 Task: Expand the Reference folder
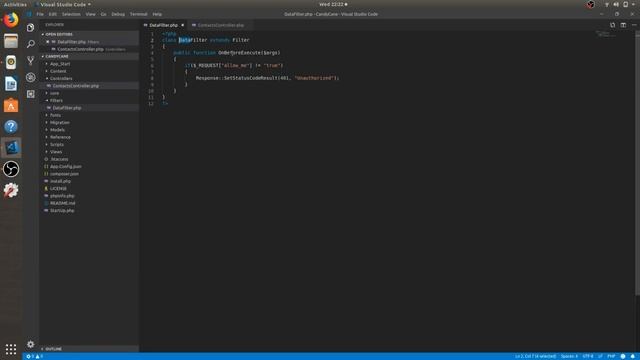(60, 137)
